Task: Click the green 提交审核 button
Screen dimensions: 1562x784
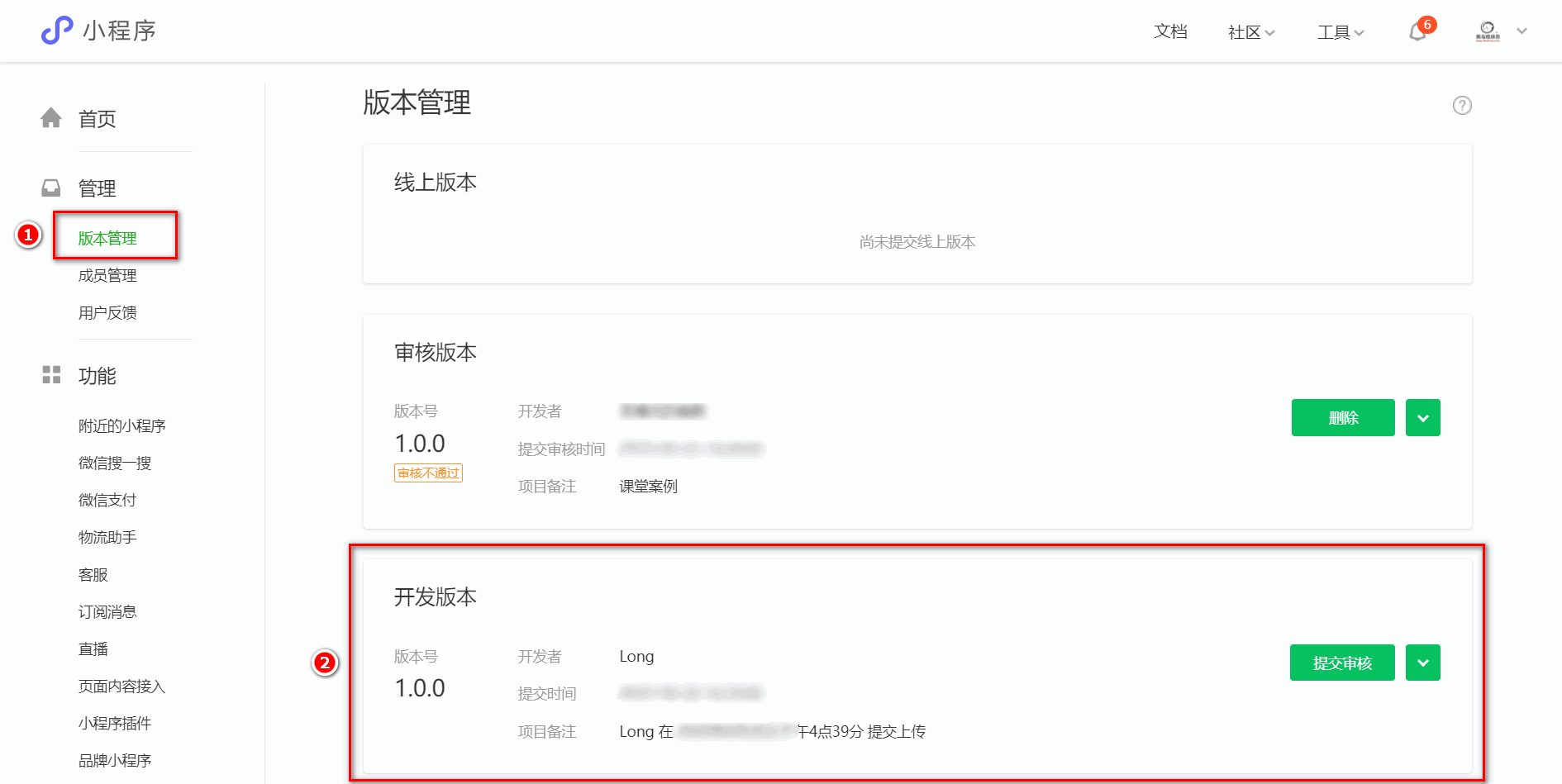Action: [1342, 663]
